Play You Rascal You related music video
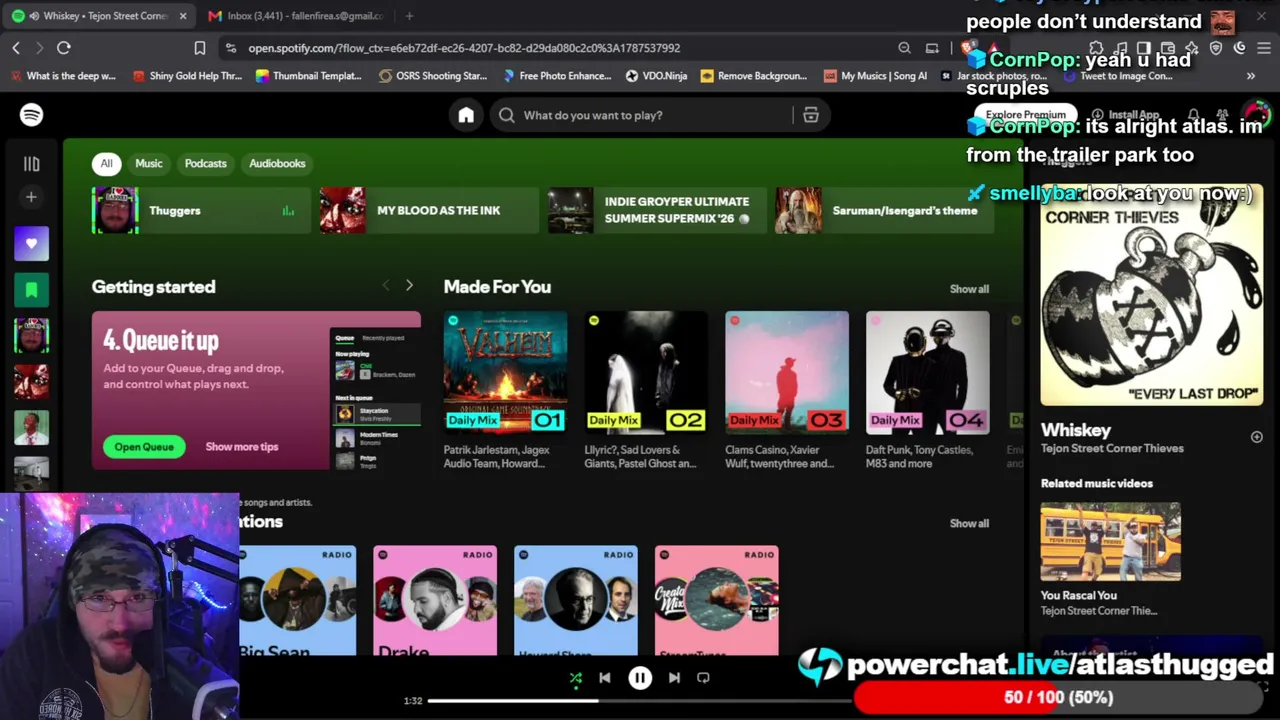 tap(1110, 541)
